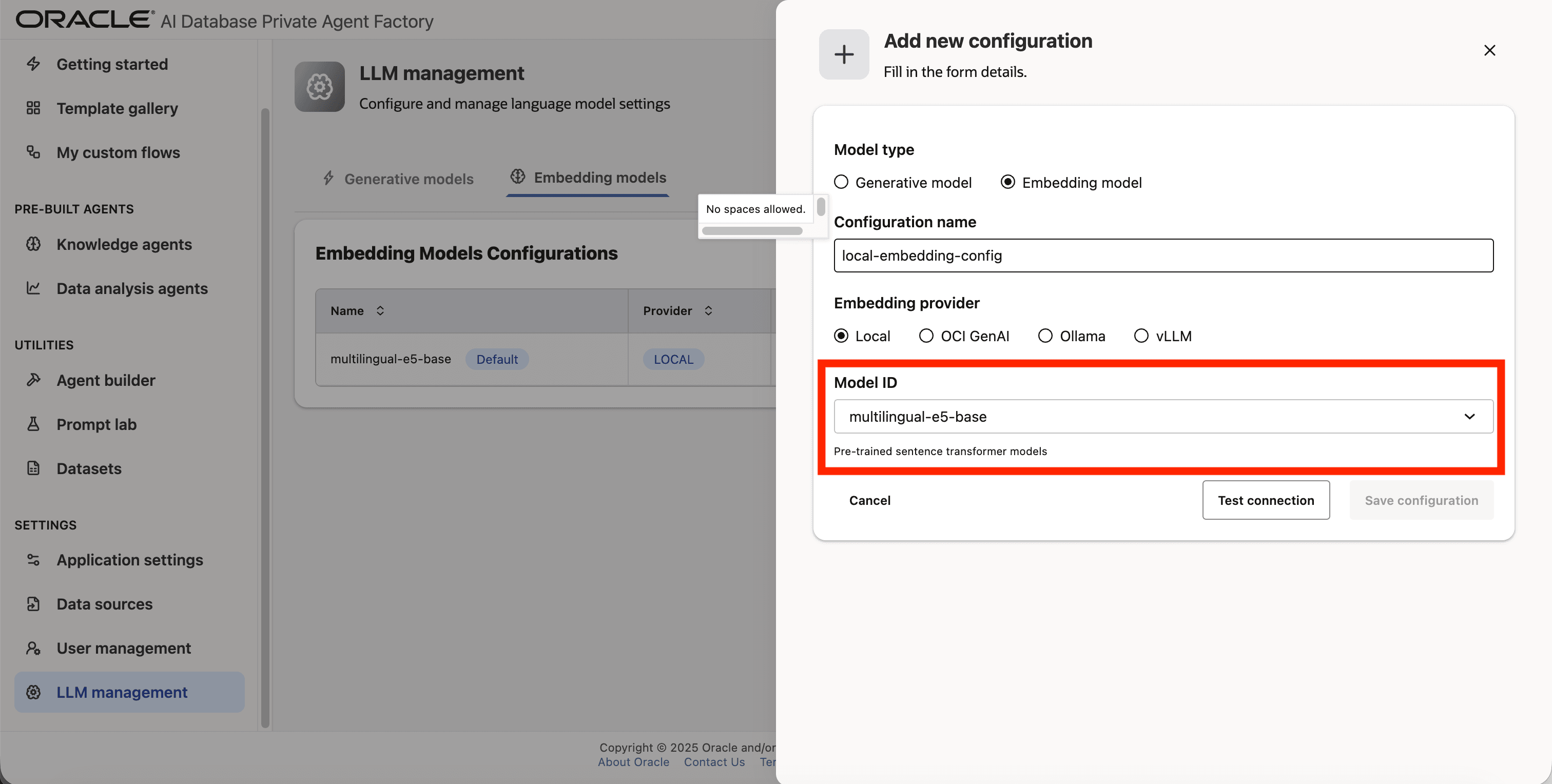Select the Data analysis agents chart icon
The width and height of the screenshot is (1552, 784).
(x=34, y=288)
